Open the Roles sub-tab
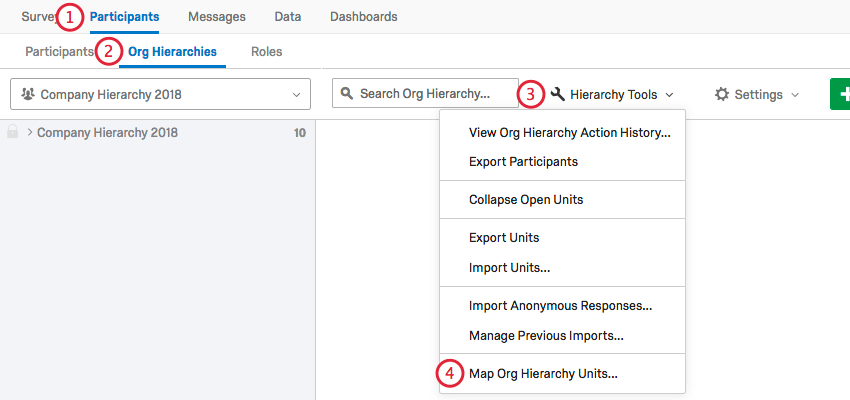Viewport: 850px width, 400px height. (x=267, y=51)
